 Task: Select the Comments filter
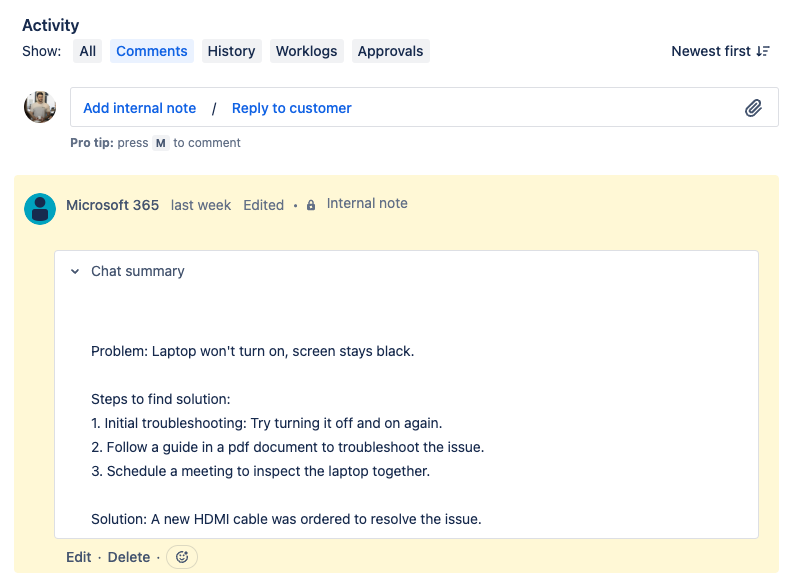coord(152,51)
